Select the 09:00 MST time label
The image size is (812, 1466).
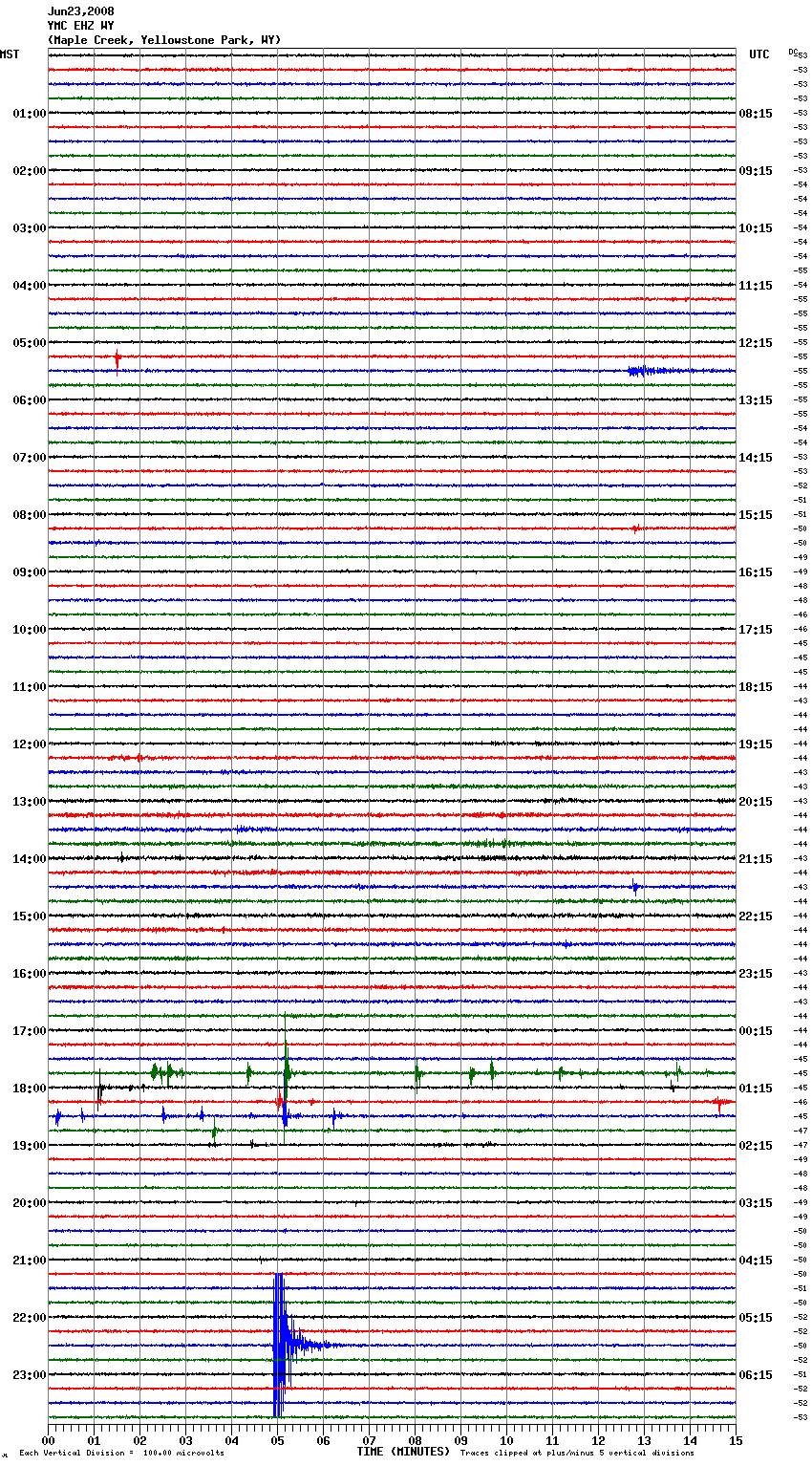30,572
